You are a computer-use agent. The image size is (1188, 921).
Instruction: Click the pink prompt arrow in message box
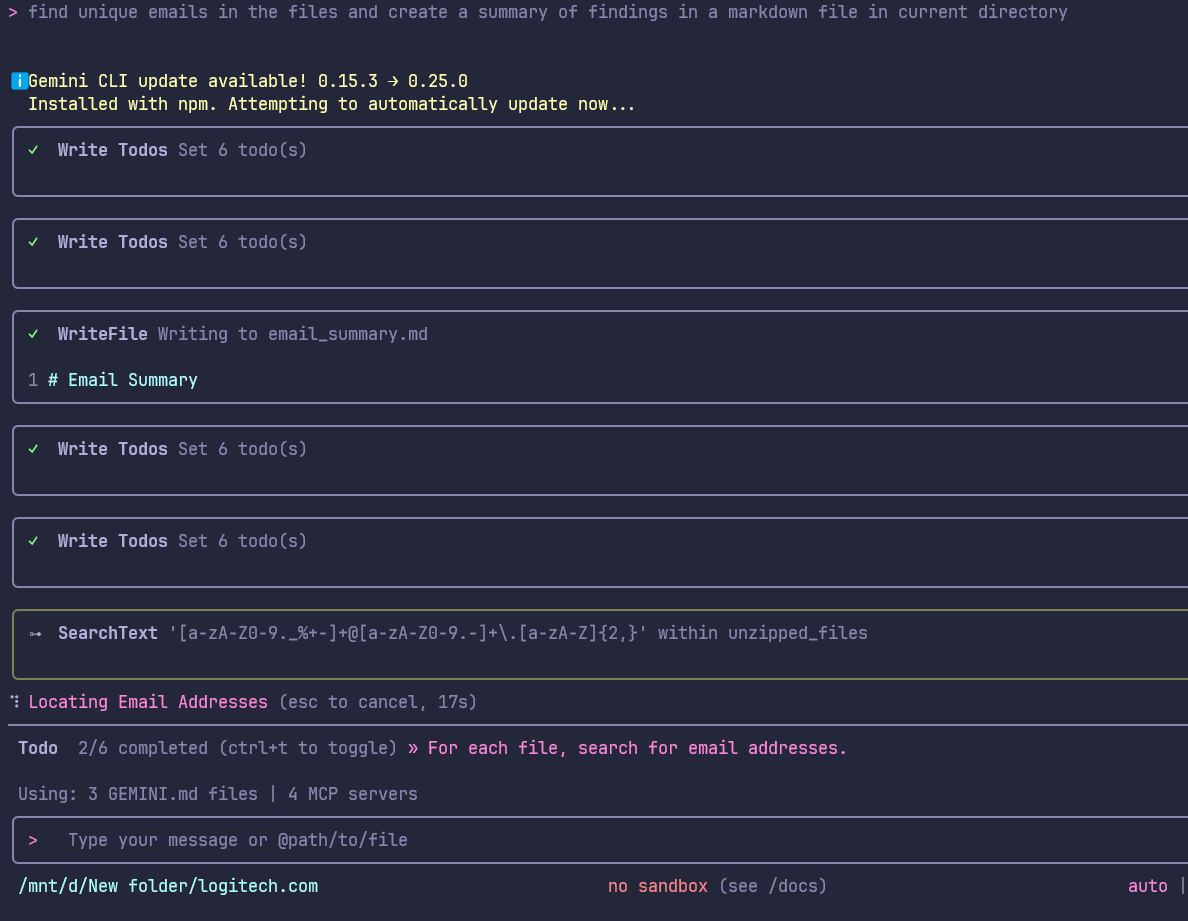point(33,840)
